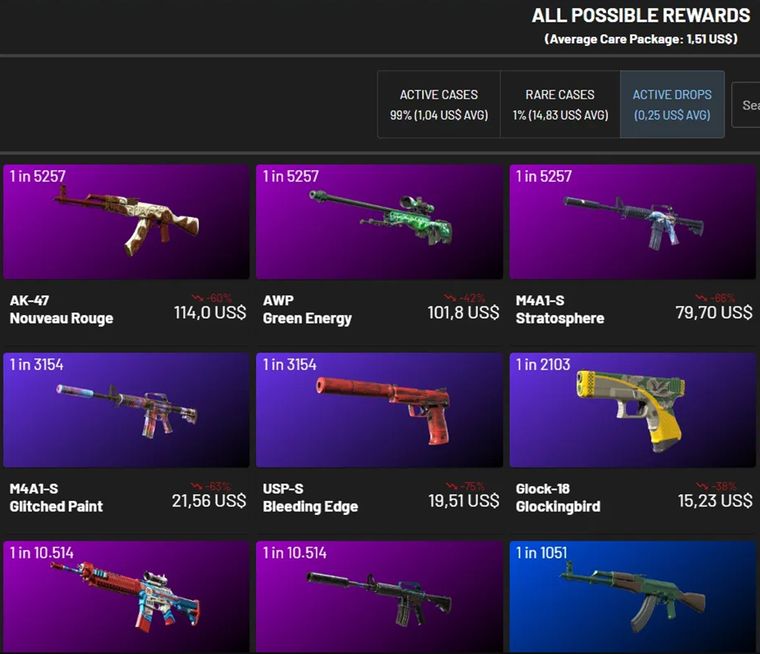This screenshot has height=654, width=760.
Task: Click the 79,70 US$ Stratosphere price
Action: (x=714, y=312)
